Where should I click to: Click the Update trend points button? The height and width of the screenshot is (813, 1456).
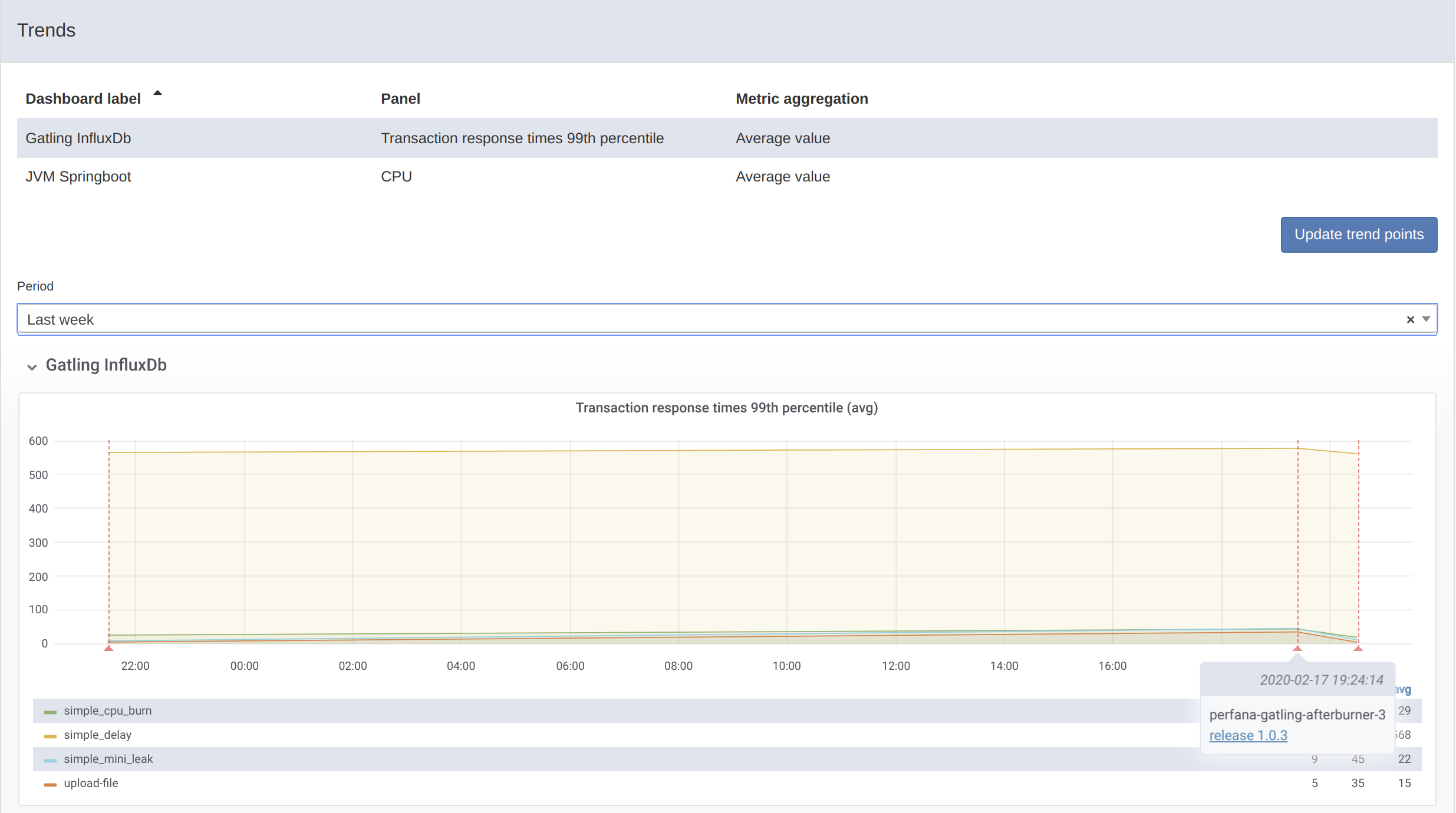tap(1359, 234)
